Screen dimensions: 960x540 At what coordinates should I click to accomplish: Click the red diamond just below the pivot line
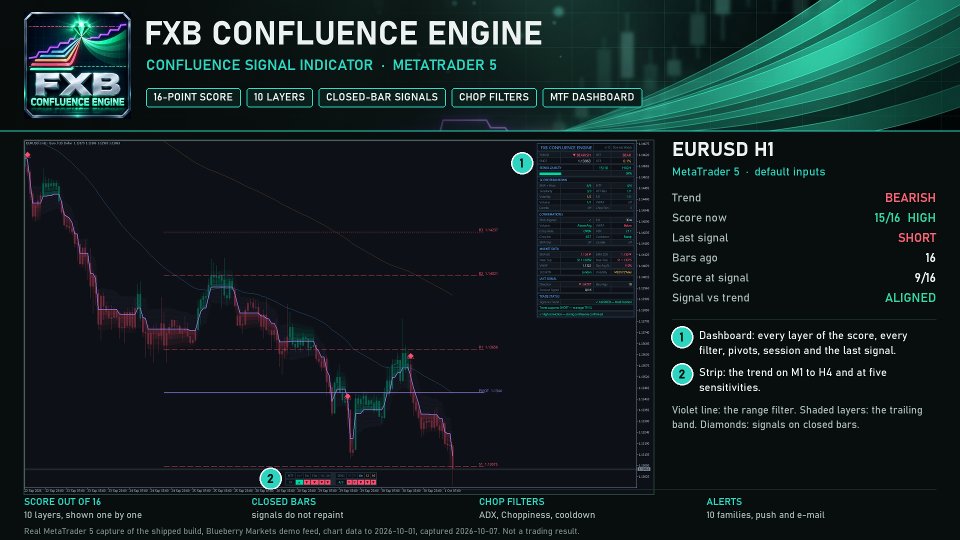point(347,397)
